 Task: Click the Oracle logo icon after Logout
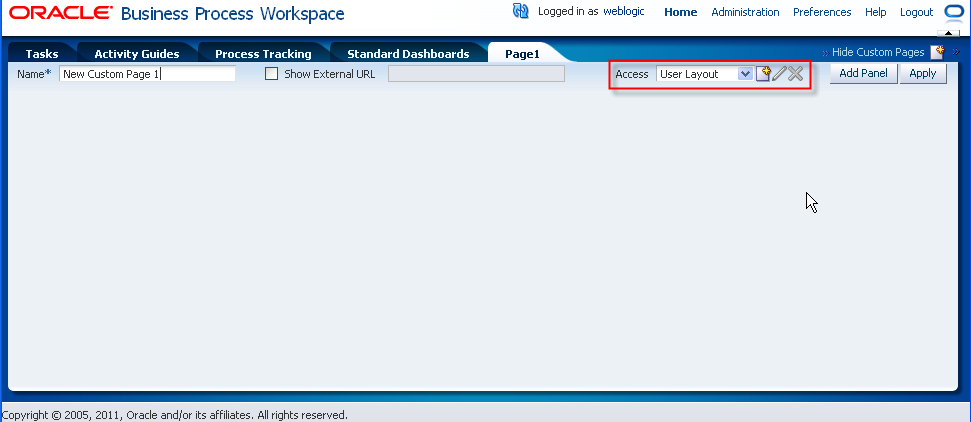(952, 12)
